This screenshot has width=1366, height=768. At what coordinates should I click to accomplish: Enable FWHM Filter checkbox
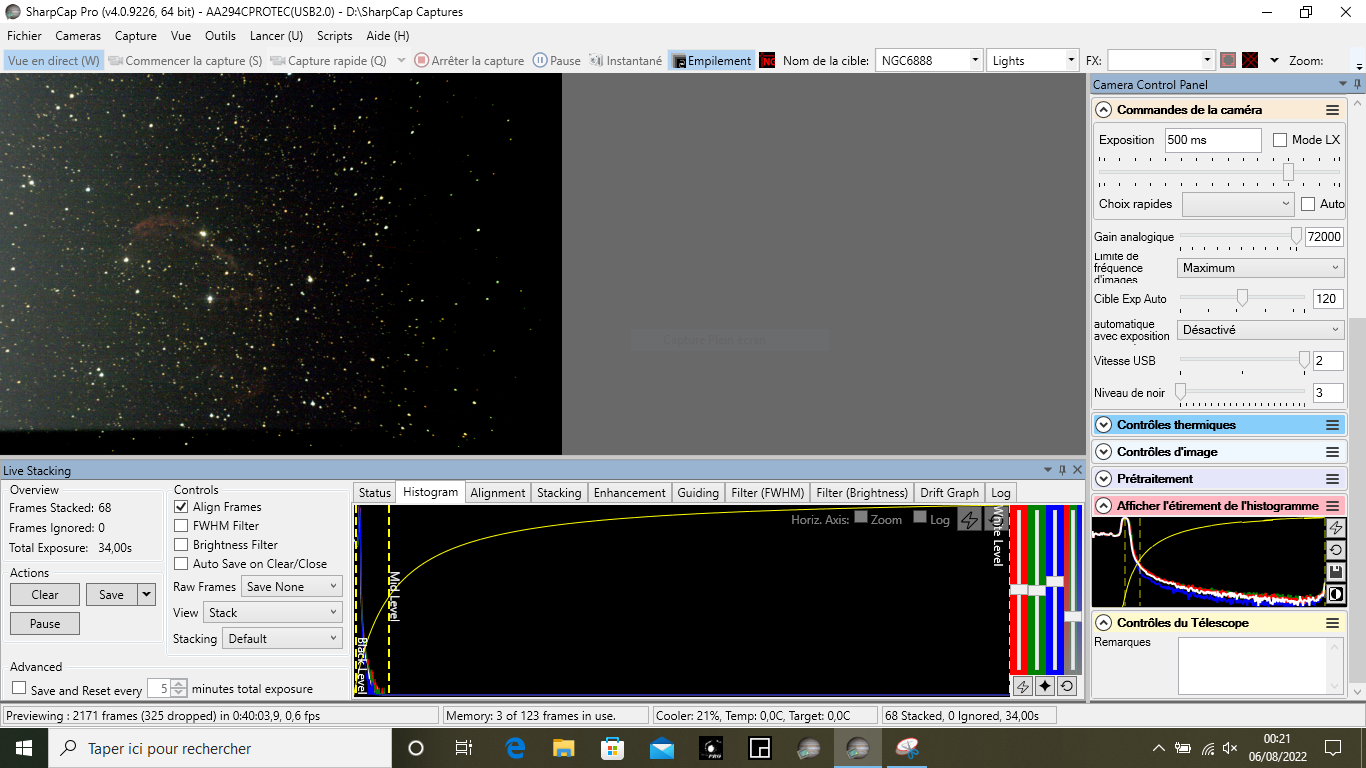coord(181,526)
